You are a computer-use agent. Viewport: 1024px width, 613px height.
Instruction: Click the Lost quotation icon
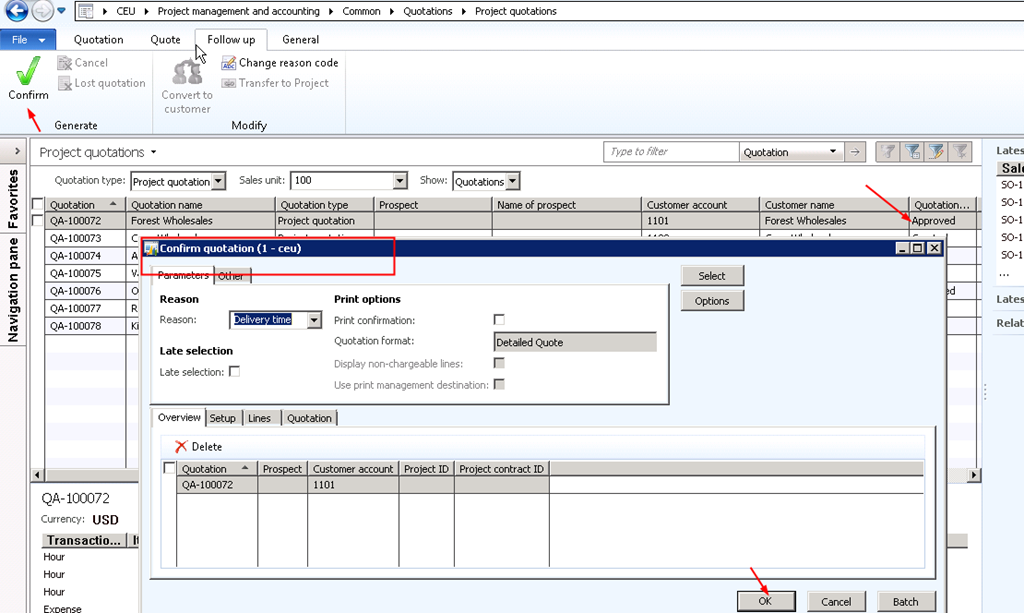(x=65, y=83)
